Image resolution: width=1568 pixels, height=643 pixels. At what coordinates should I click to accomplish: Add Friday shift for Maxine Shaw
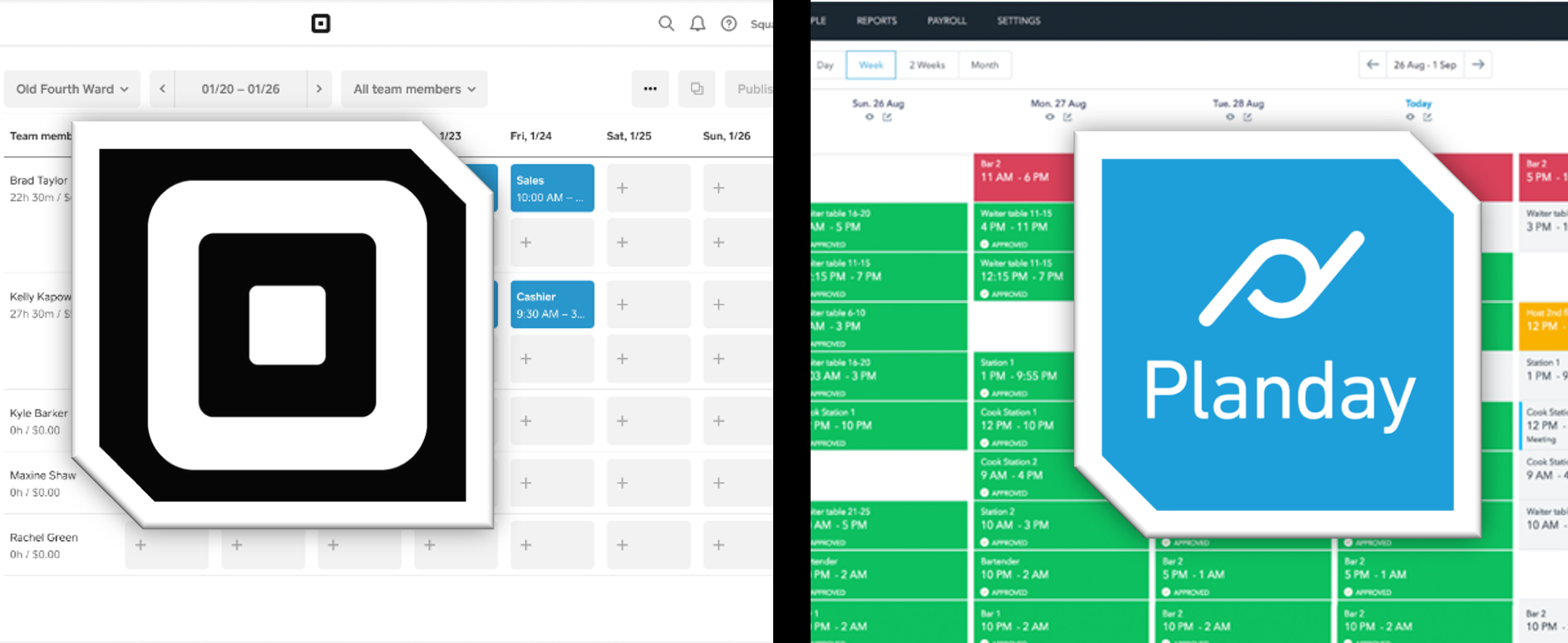click(552, 483)
